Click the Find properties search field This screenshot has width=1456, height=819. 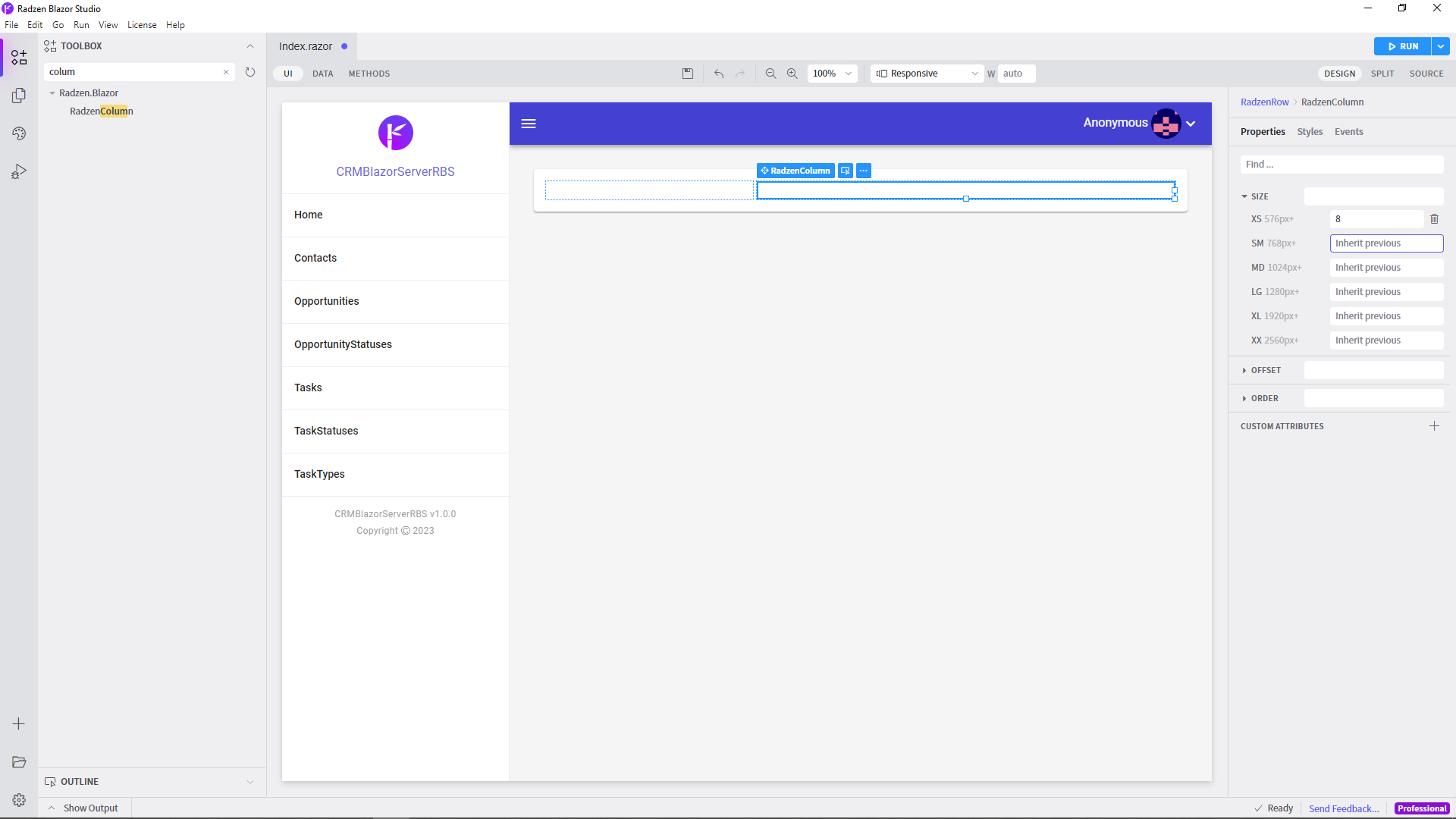pos(1341,165)
